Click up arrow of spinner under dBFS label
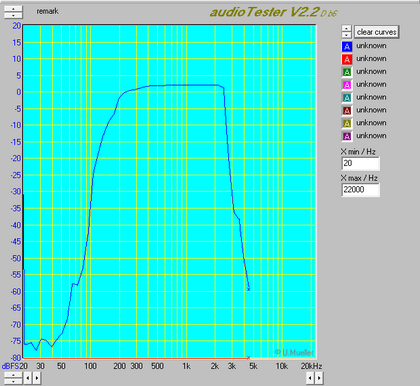The width and height of the screenshot is (420, 386). click(13, 375)
